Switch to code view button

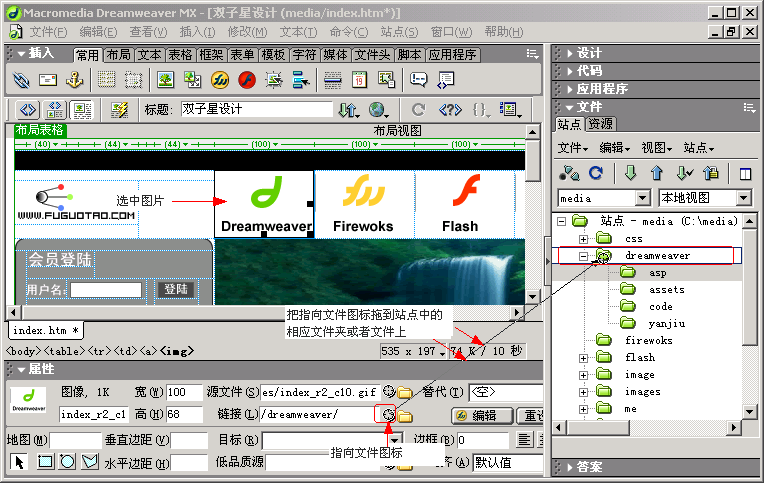[28, 110]
